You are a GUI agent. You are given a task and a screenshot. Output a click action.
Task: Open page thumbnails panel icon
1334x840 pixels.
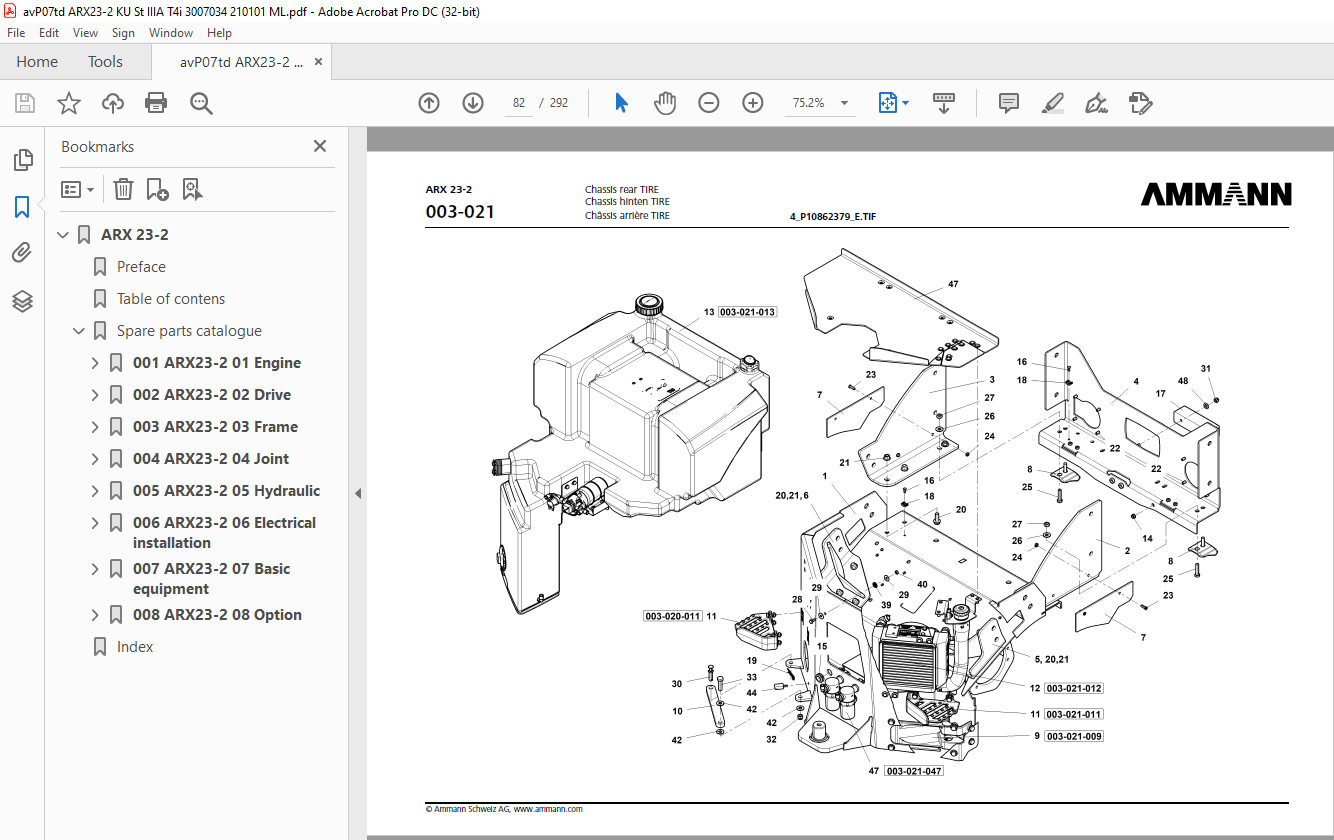click(x=22, y=160)
